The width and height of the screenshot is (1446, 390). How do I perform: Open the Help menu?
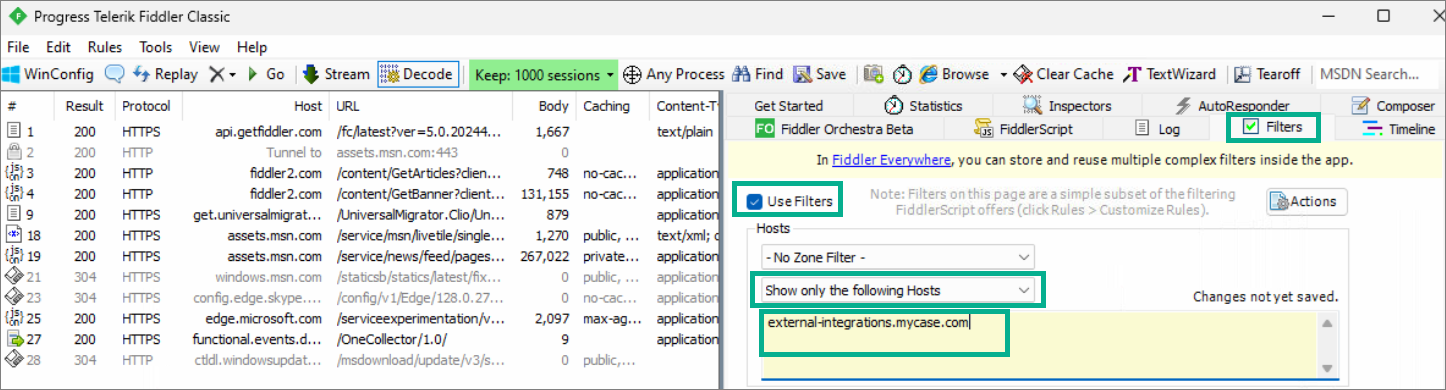pos(252,47)
